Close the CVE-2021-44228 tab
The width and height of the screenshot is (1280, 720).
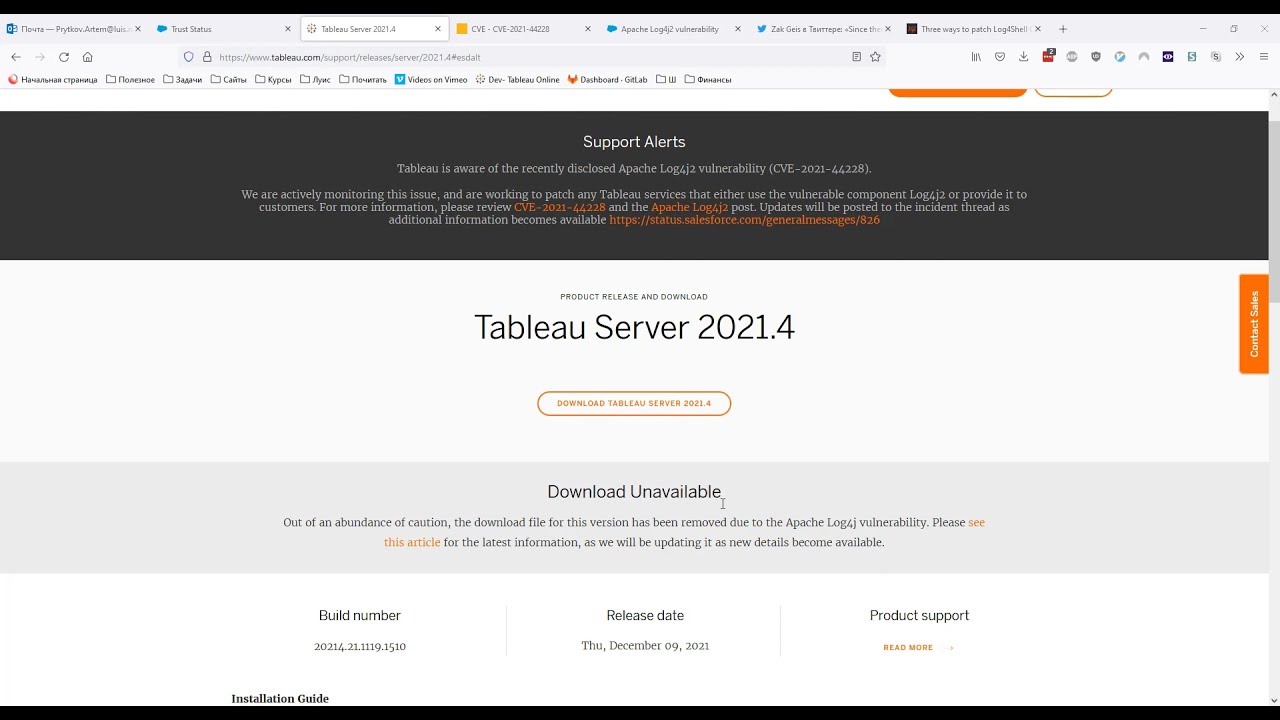click(x=587, y=29)
